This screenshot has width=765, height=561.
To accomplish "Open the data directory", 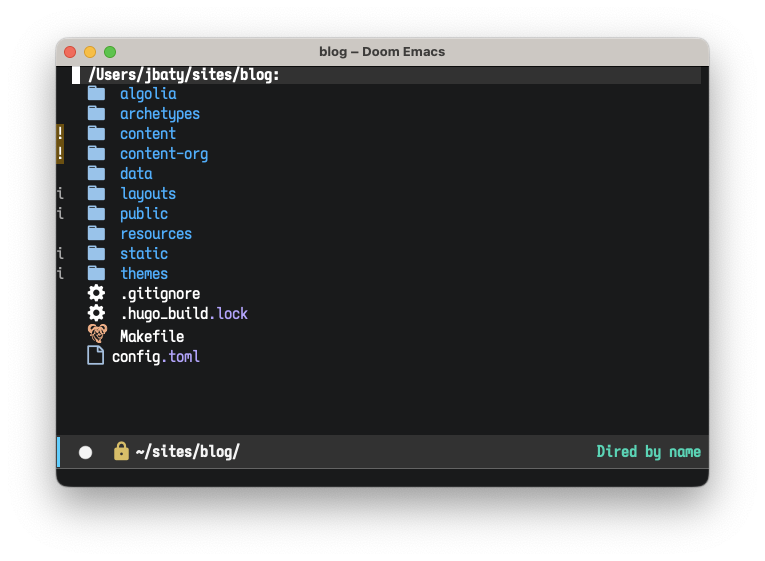I will coord(136,174).
